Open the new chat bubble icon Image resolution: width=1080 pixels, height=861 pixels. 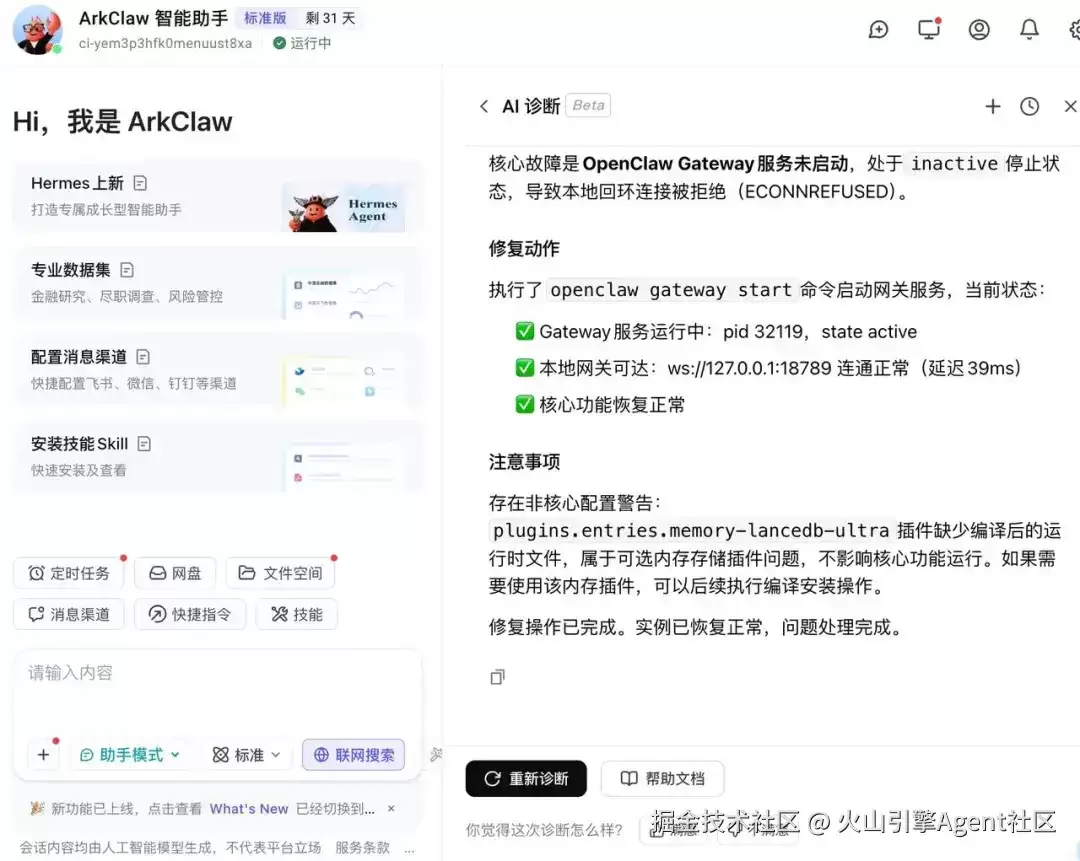coord(878,30)
